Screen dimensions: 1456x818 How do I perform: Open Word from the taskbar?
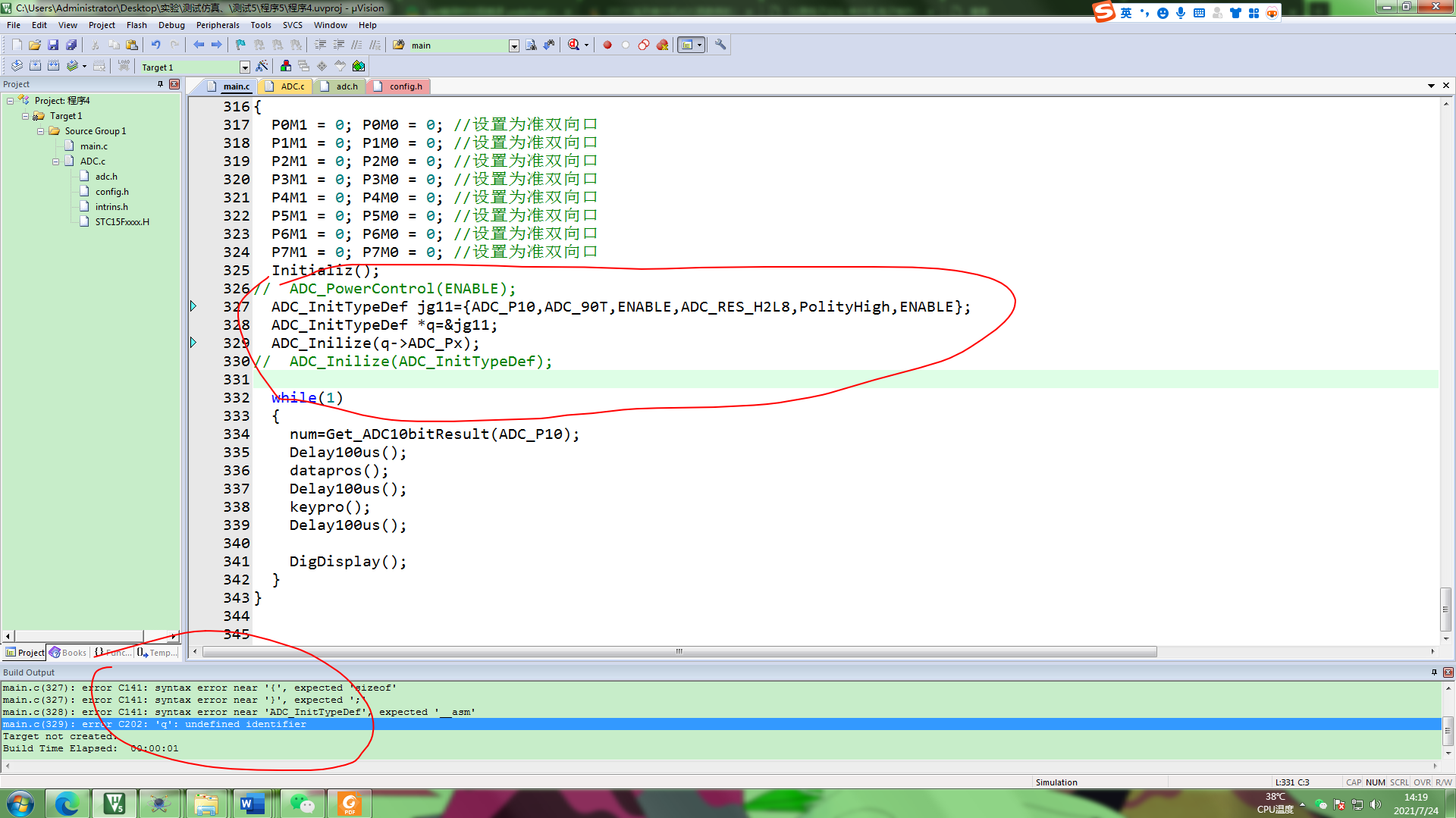pyautogui.click(x=252, y=804)
